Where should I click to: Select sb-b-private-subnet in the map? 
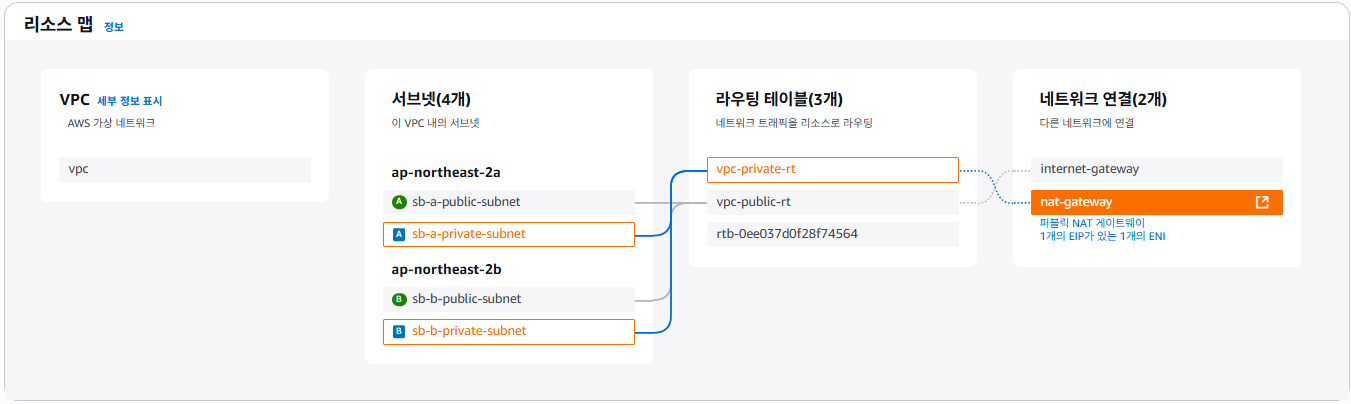(509, 331)
